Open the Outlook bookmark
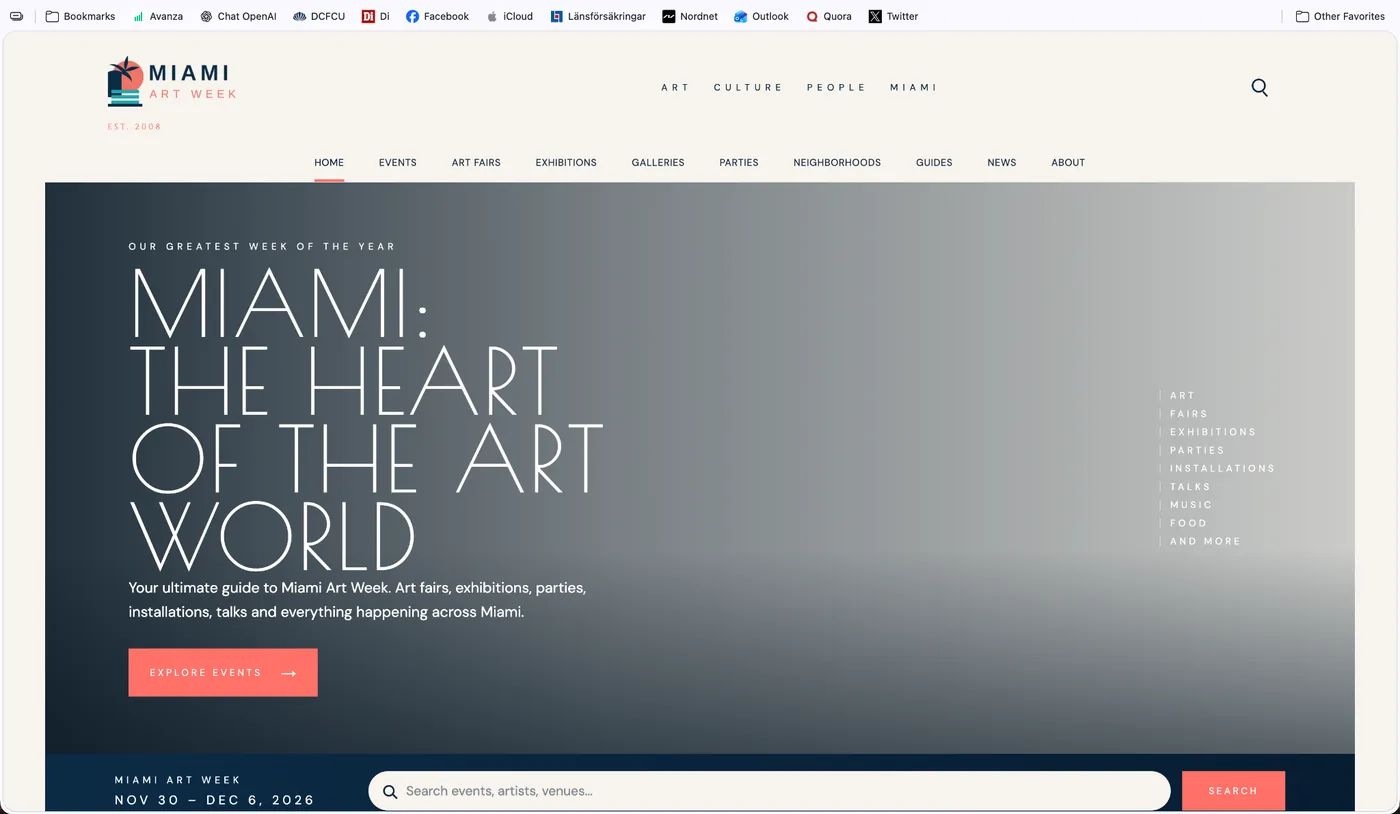Viewport: 1400px width, 814px height. [x=761, y=16]
